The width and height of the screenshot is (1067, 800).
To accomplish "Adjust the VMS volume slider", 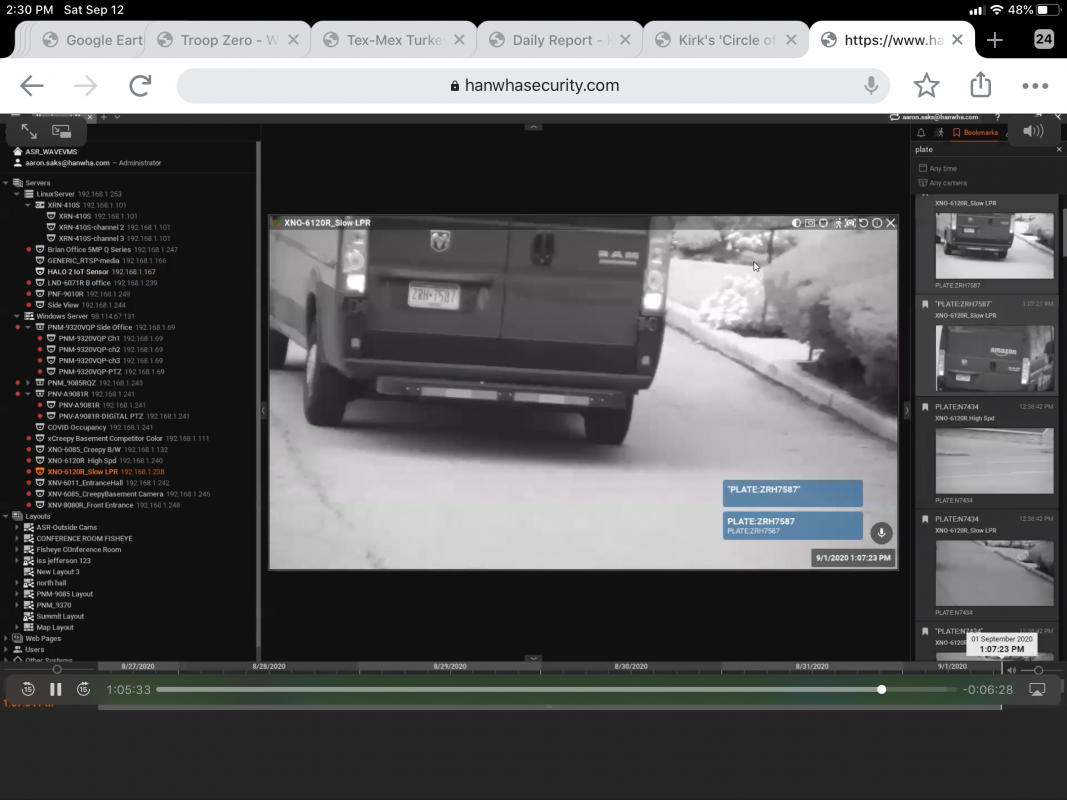I will (x=1038, y=670).
